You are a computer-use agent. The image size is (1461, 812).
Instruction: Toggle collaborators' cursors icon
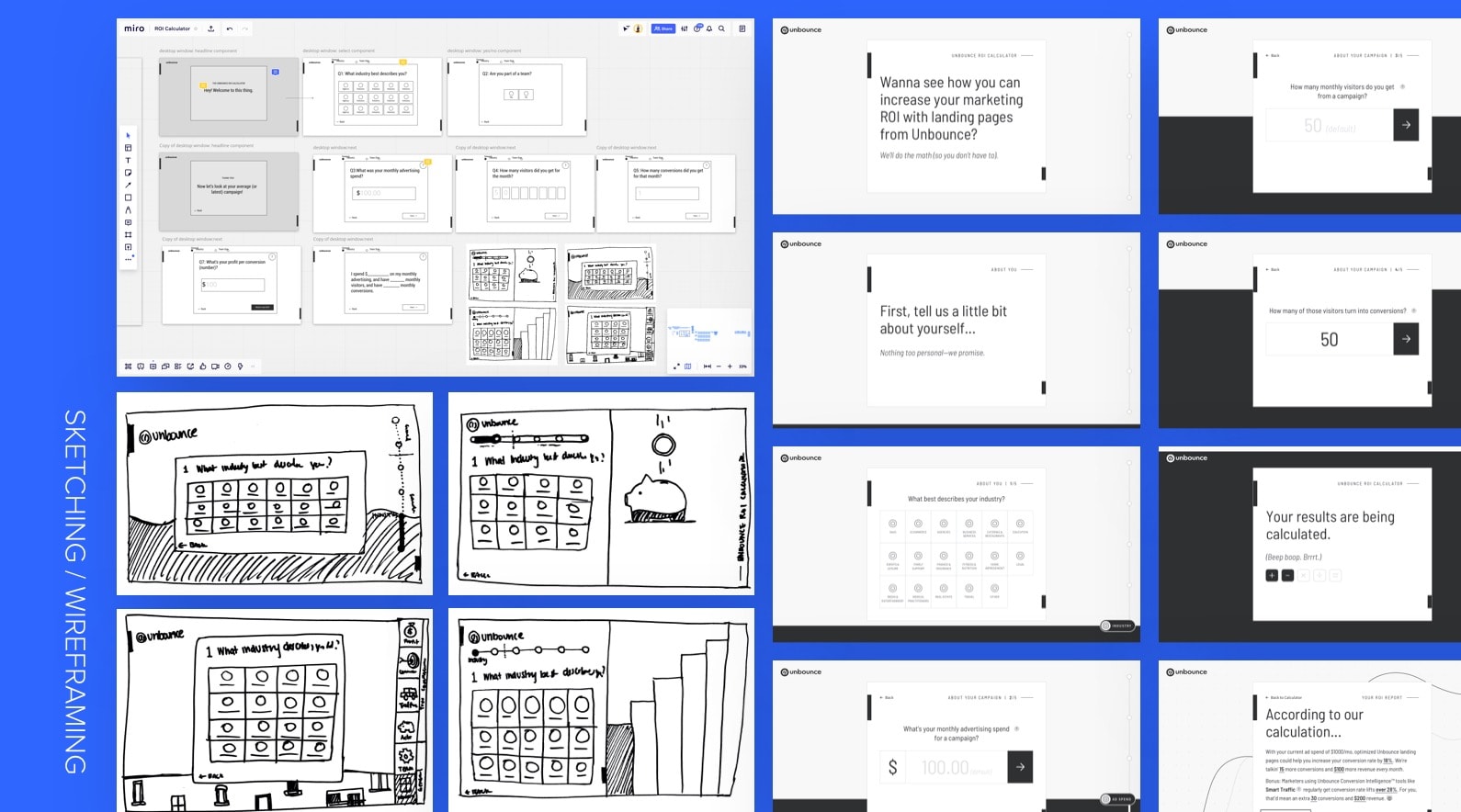tap(627, 28)
